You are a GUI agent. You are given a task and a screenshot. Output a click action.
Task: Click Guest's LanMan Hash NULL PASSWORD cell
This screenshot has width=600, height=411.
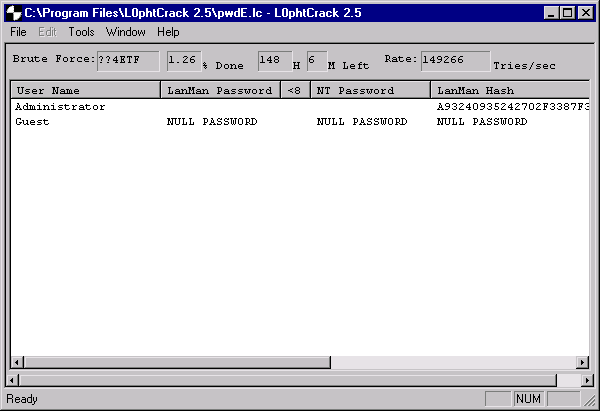[482, 122]
